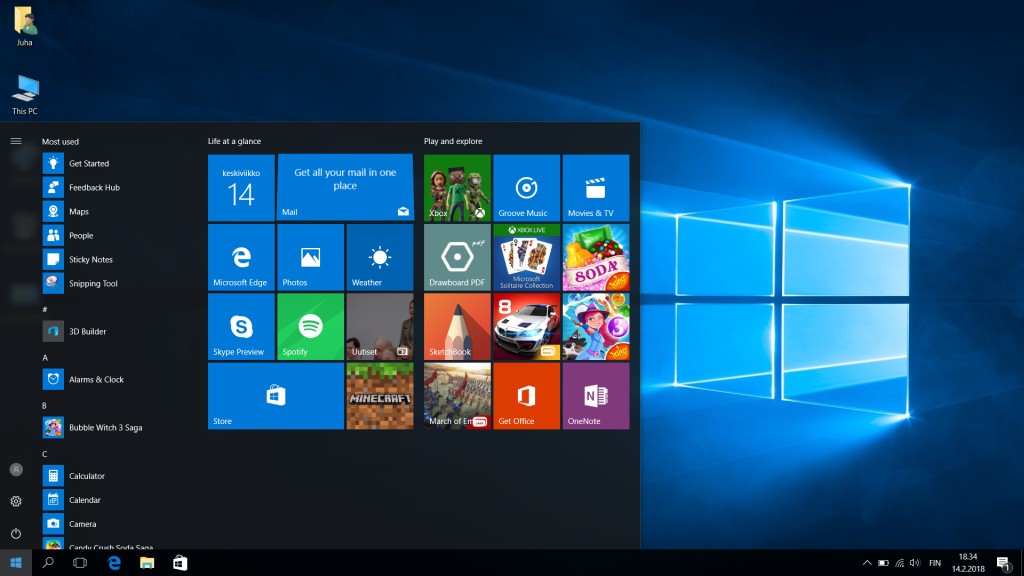1024x576 pixels.
Task: Click the letter B header in app list
Action: point(44,406)
